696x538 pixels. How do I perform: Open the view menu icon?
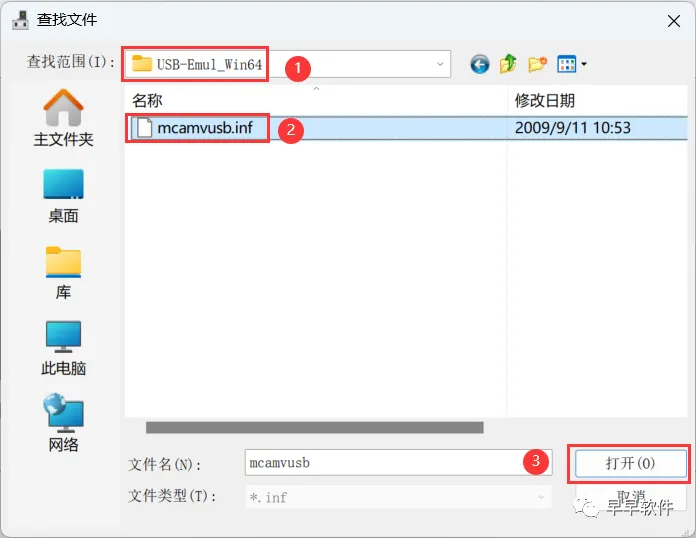pos(567,64)
